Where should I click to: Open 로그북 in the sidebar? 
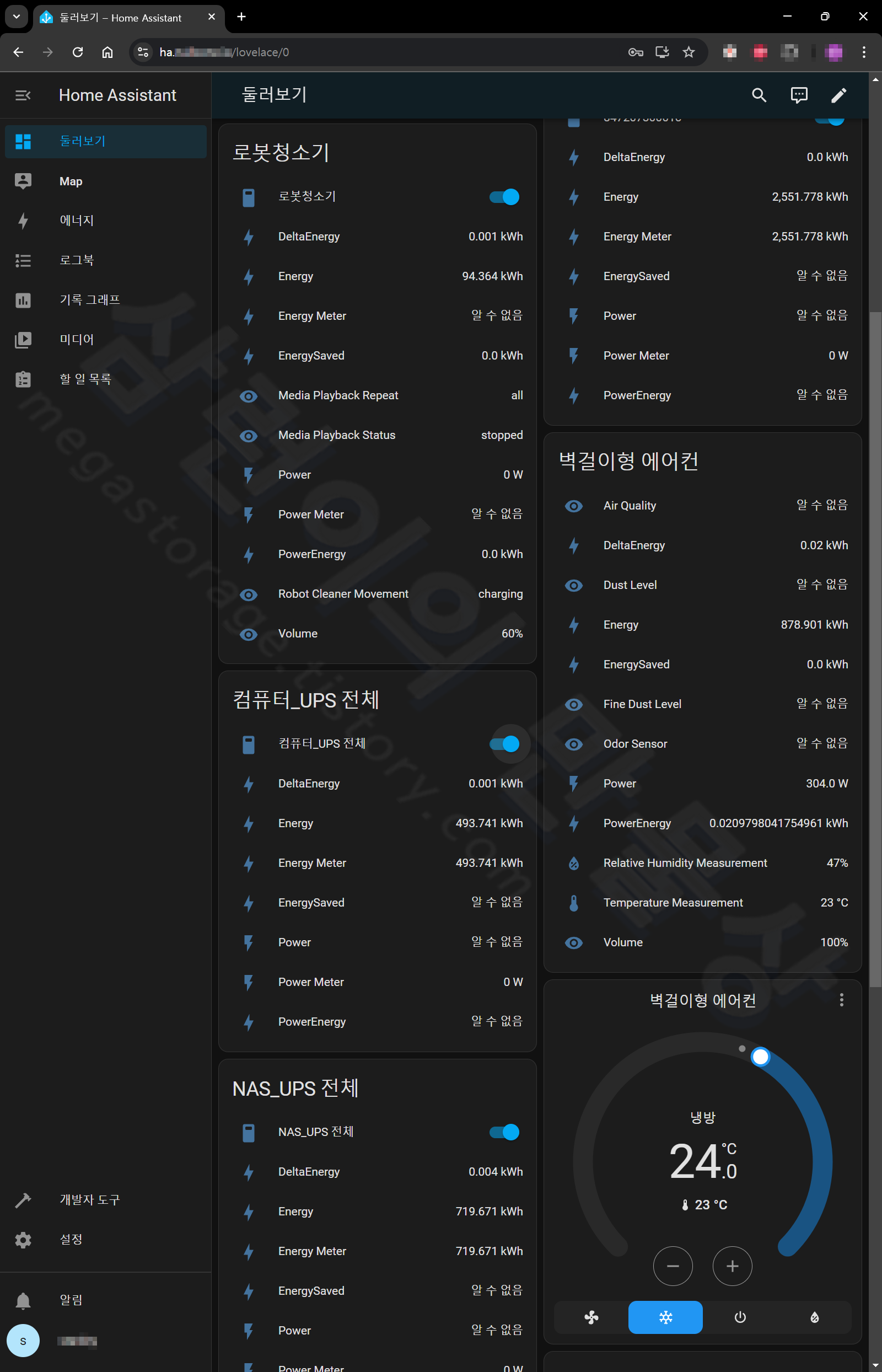click(x=106, y=261)
